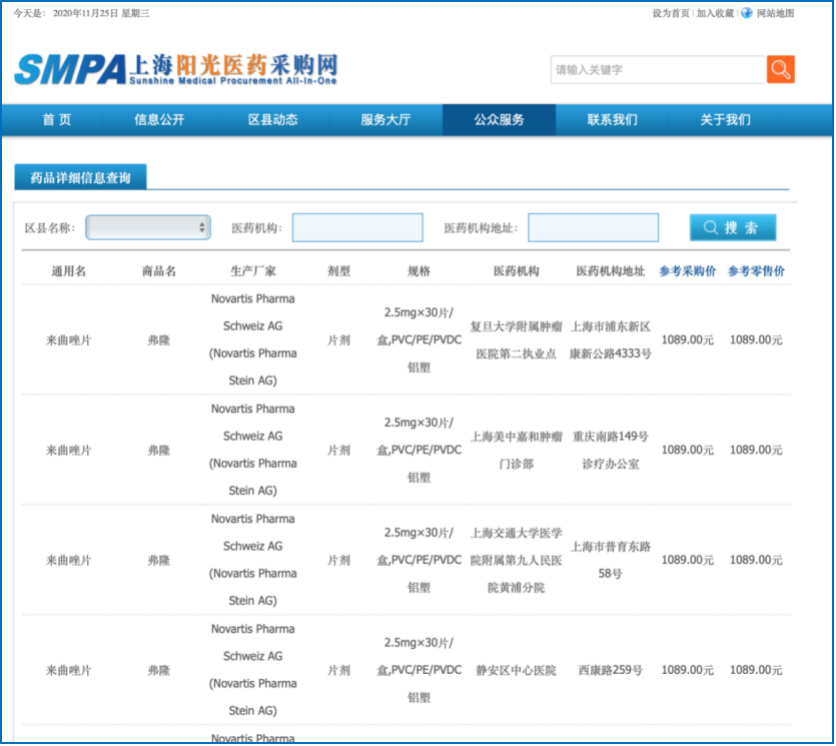Click 上海交通大学医学院附属第九人民医院黄浦分院 cell
The height and width of the screenshot is (746, 836).
[516, 560]
